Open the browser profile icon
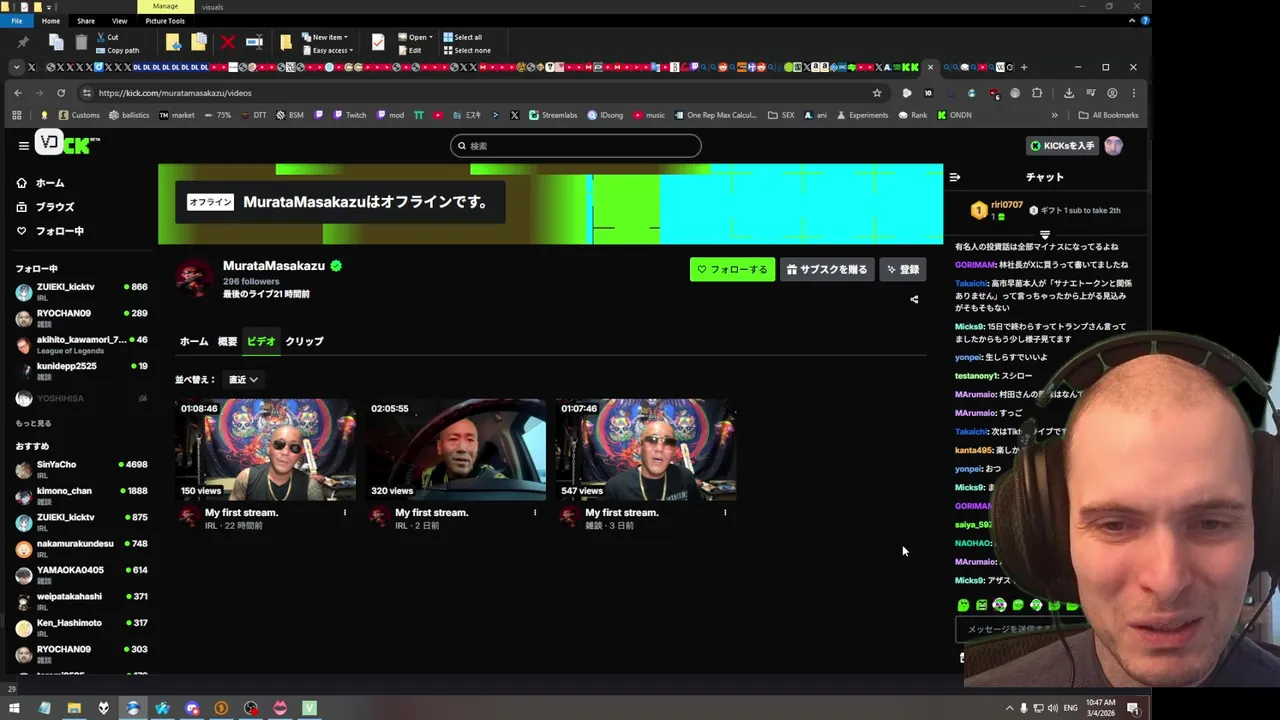Image resolution: width=1280 pixels, height=720 pixels. (1112, 93)
